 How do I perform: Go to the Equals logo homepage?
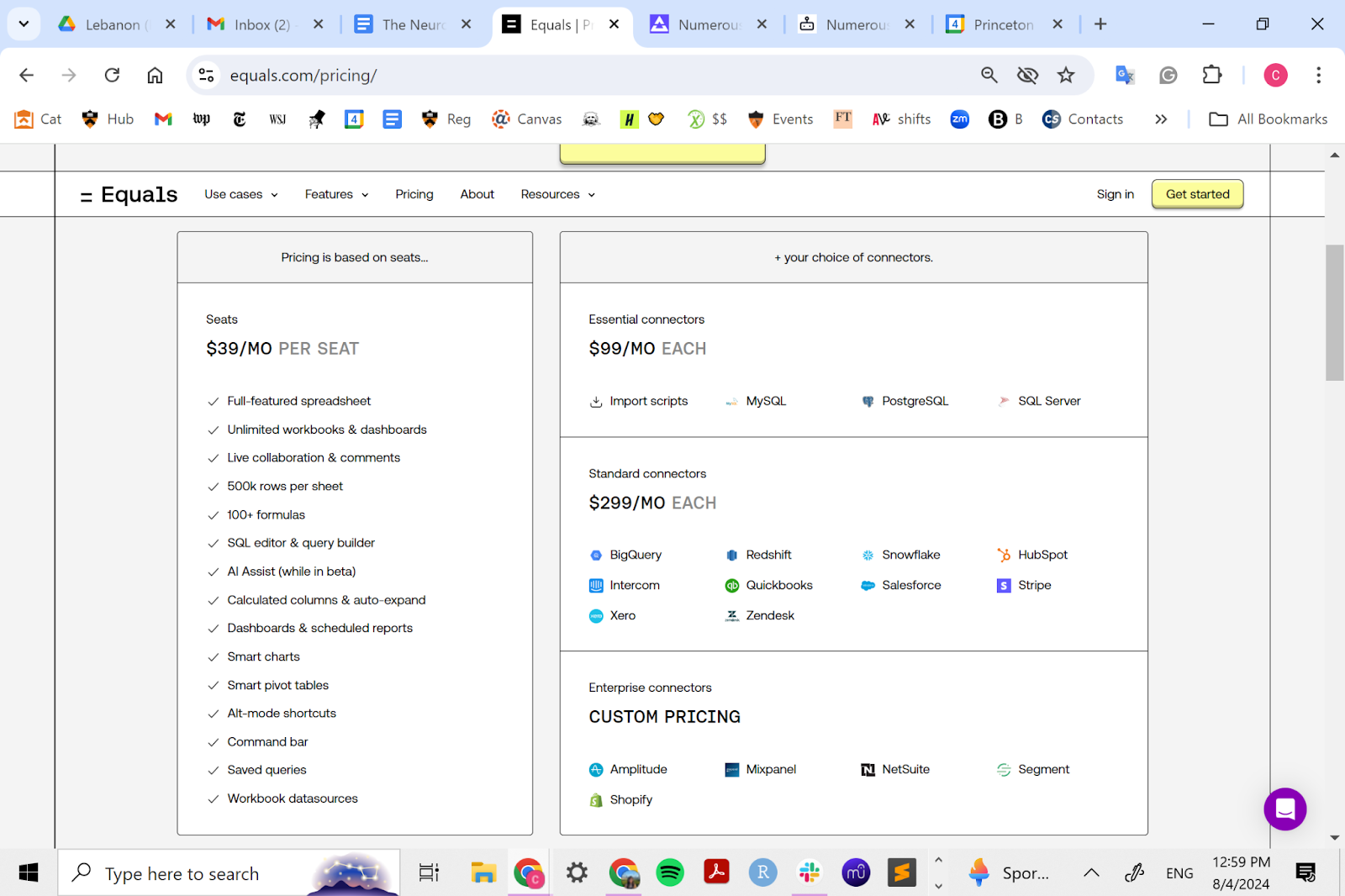pos(129,194)
